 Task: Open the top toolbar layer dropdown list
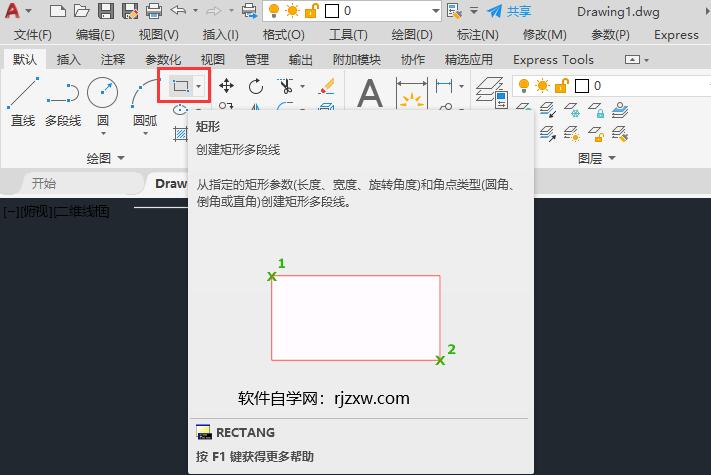click(x=436, y=11)
